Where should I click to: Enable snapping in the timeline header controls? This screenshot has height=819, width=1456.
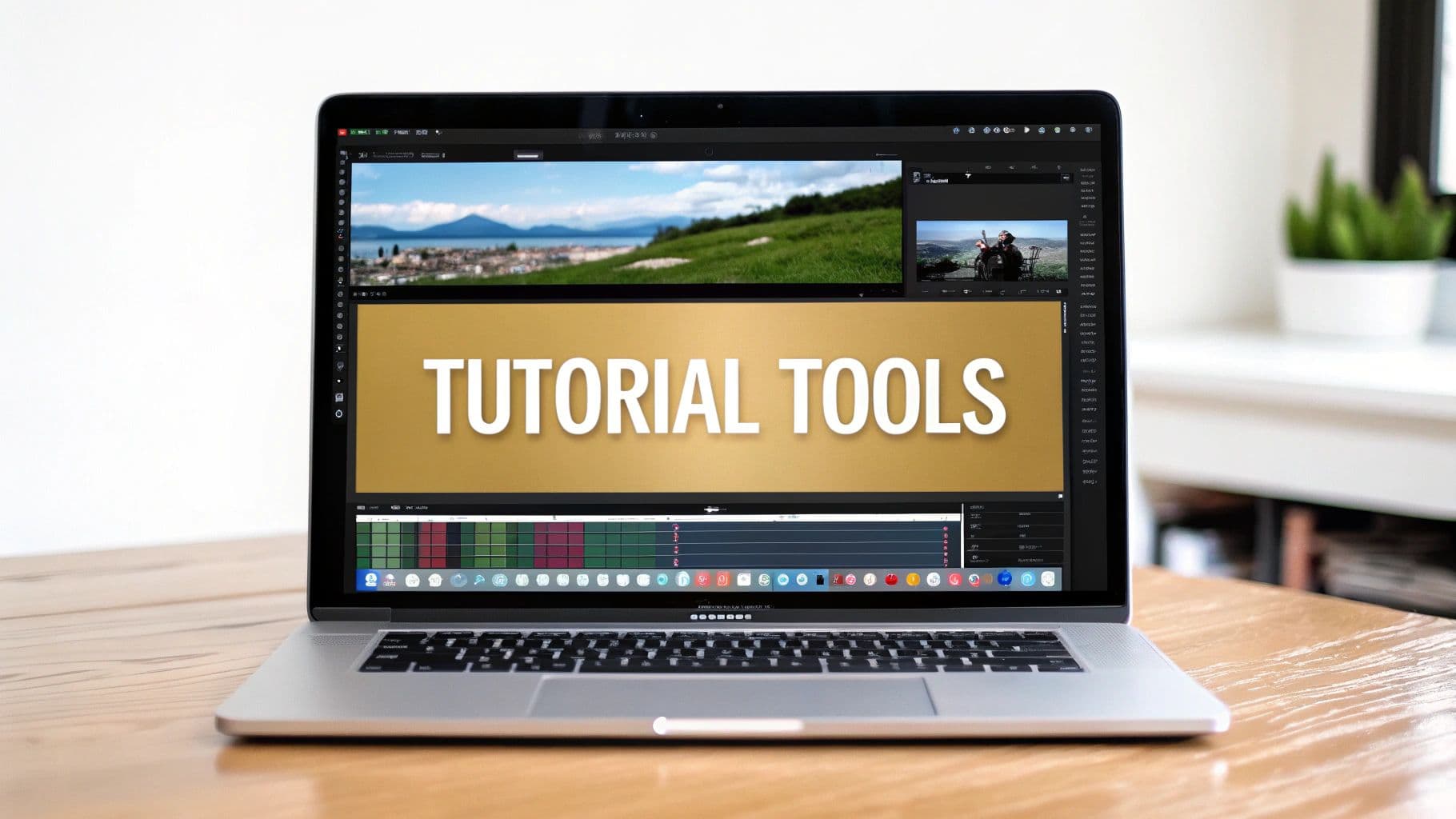coord(396,506)
